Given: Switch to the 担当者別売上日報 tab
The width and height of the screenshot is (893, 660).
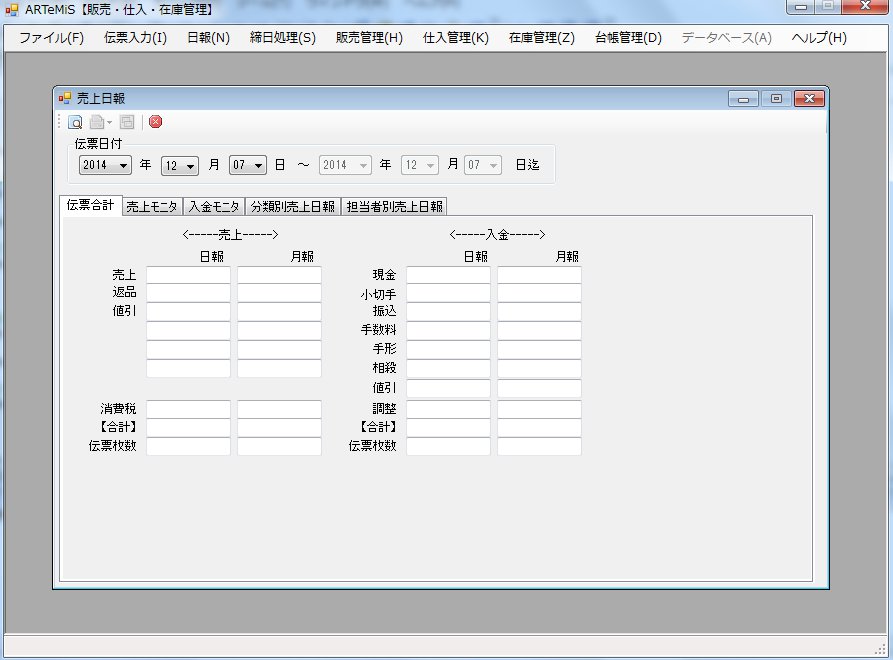Looking at the screenshot, I should click(x=394, y=207).
